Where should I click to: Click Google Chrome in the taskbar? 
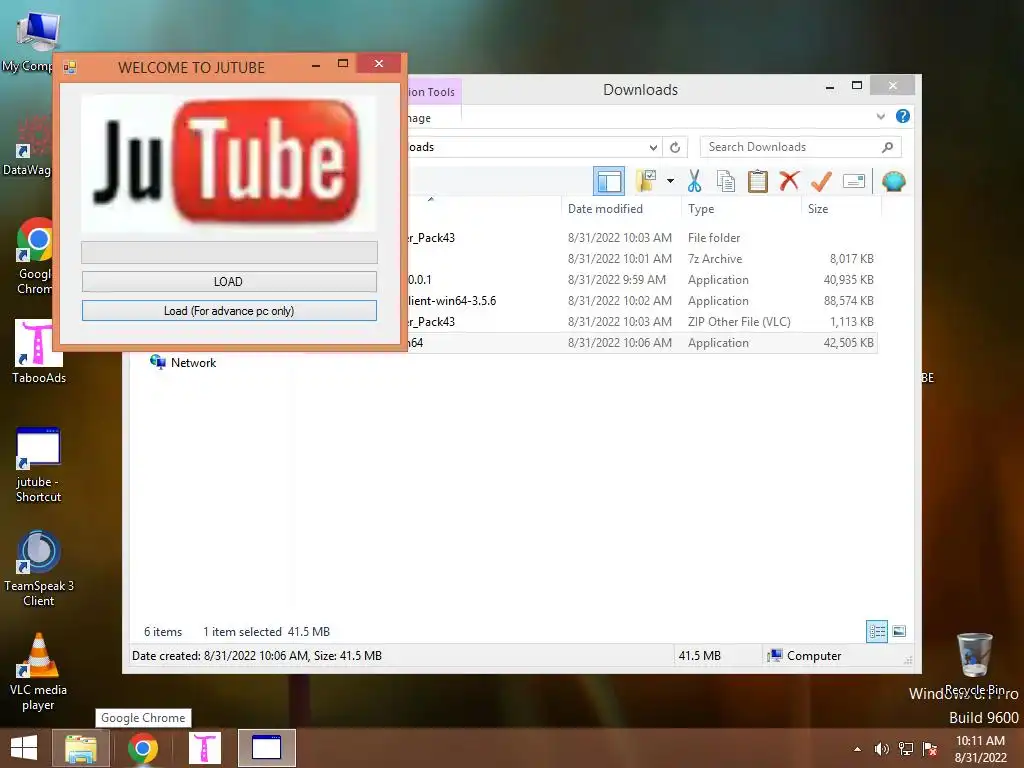[x=142, y=748]
